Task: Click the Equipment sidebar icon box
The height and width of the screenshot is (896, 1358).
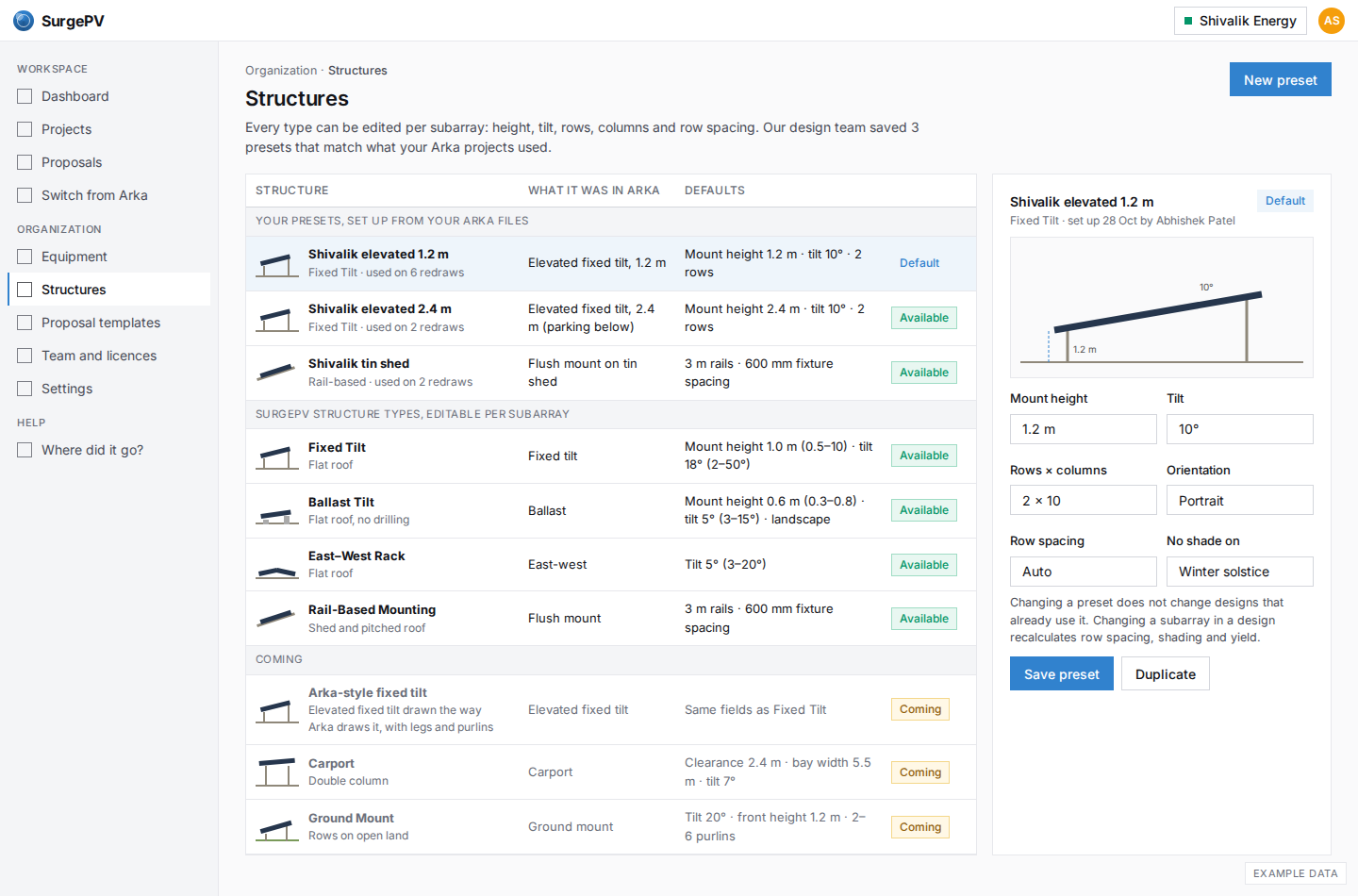Action: point(25,257)
